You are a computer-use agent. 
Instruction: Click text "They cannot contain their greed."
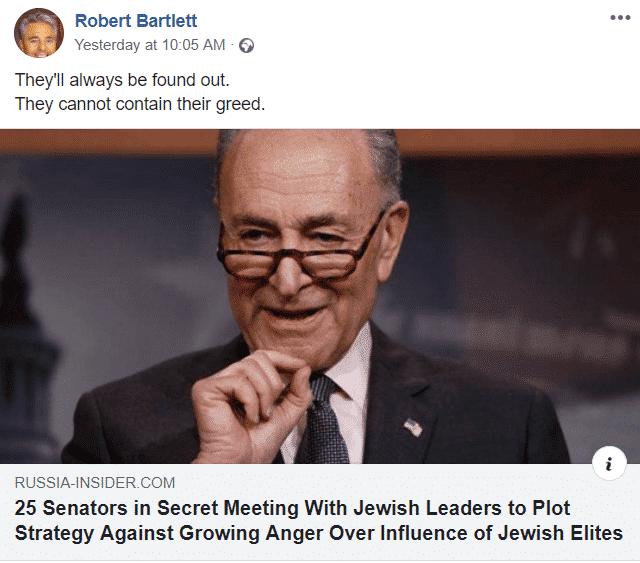coord(140,104)
